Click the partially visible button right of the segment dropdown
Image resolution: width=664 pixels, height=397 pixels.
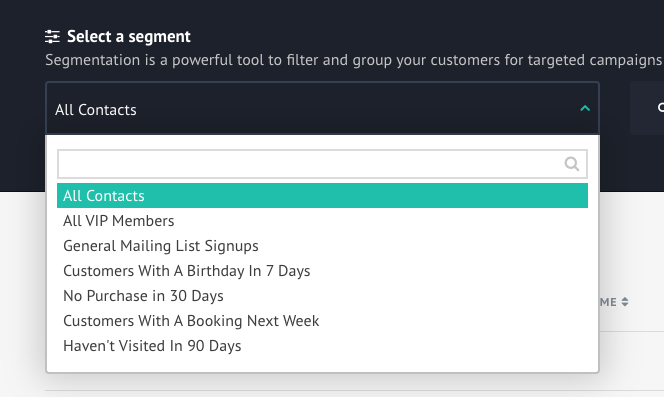pyautogui.click(x=647, y=108)
